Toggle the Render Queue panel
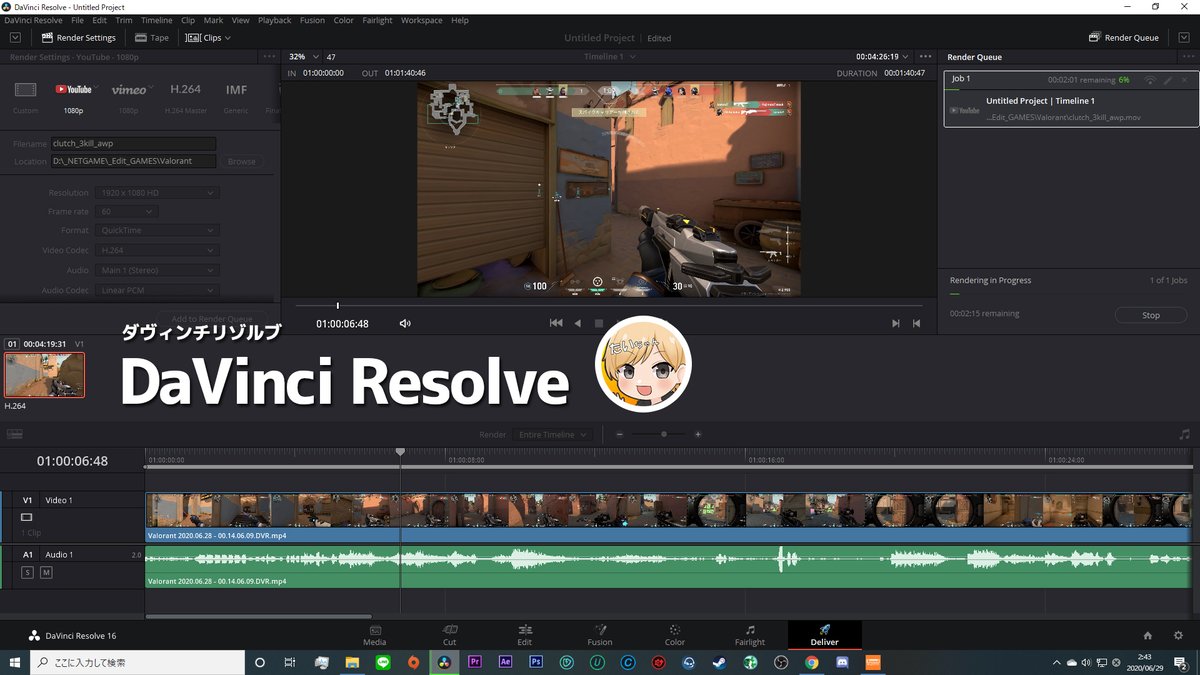Image resolution: width=1200 pixels, height=675 pixels. 1123,37
